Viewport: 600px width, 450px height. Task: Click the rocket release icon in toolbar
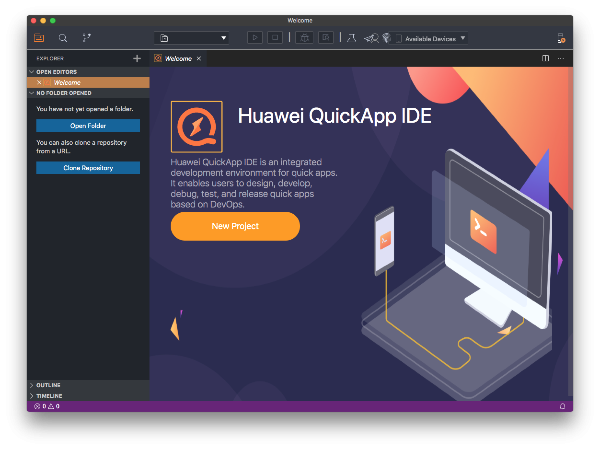click(371, 38)
